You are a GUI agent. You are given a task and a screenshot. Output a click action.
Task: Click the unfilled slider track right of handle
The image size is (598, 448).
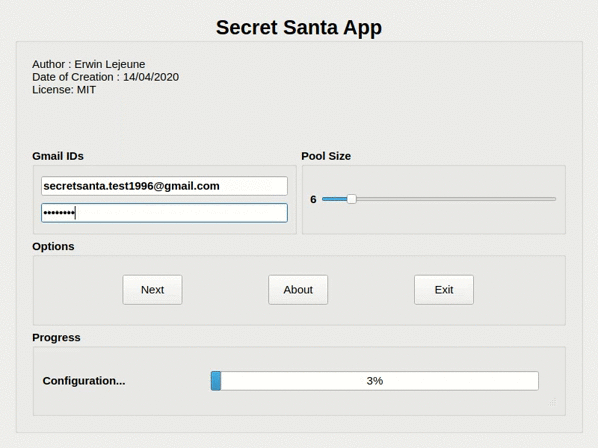[x=456, y=199]
